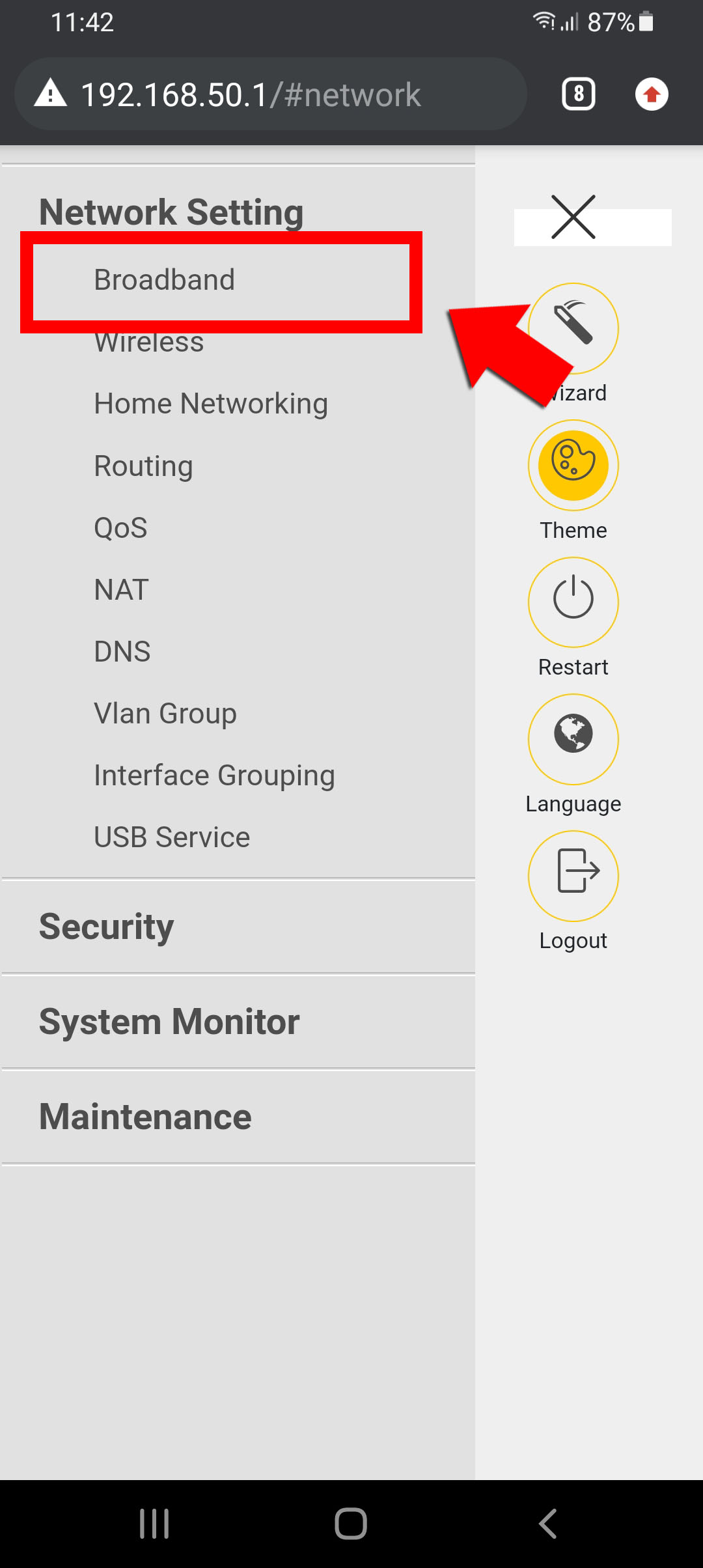Open browser tab switcher showing 8

(x=579, y=94)
